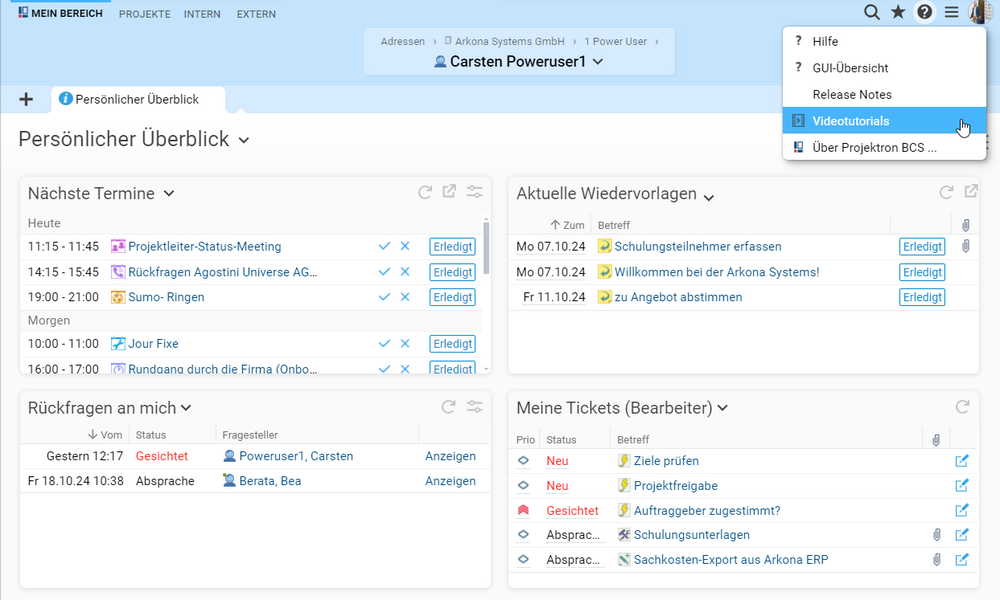Confirm the Jour Fixe appointment checkmark
Screen dimensions: 1000x600
coord(384,344)
